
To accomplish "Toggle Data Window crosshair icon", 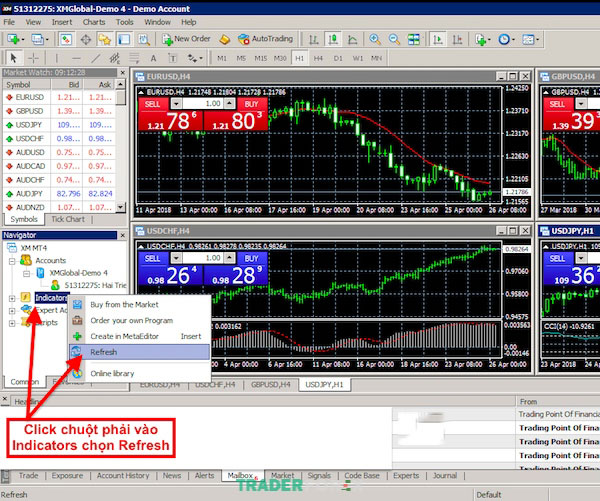I will click(x=86, y=39).
